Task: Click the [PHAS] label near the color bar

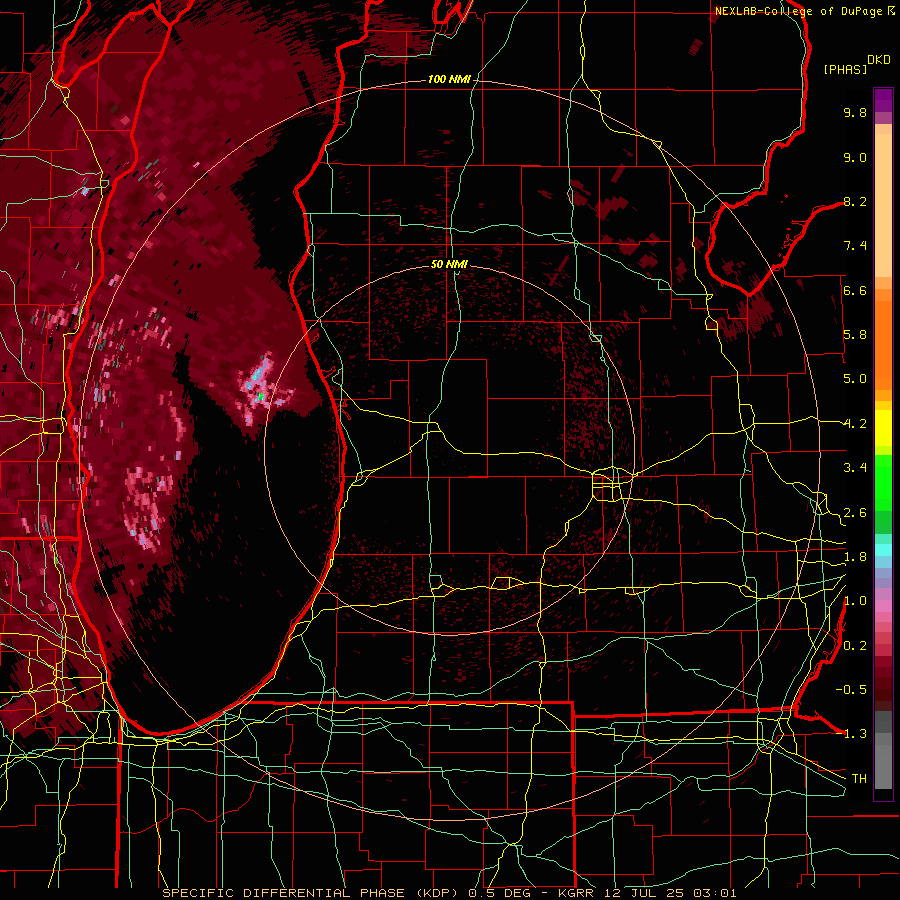Action: pos(845,69)
